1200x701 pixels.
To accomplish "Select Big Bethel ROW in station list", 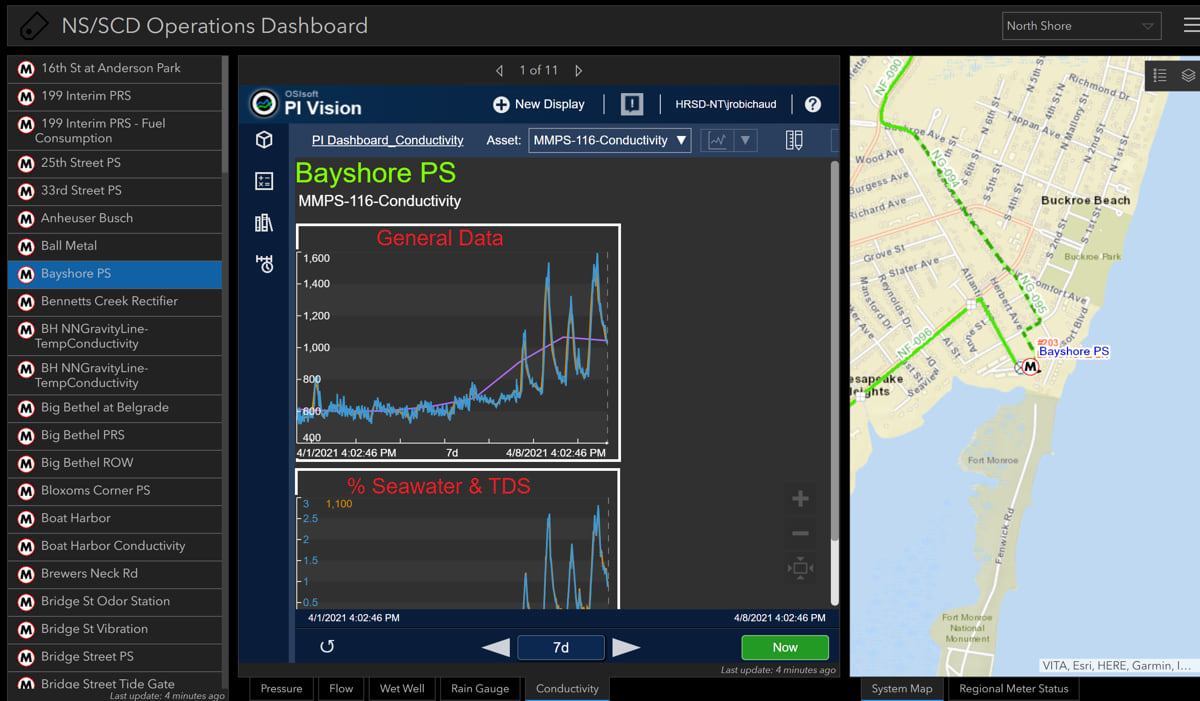I will (115, 463).
